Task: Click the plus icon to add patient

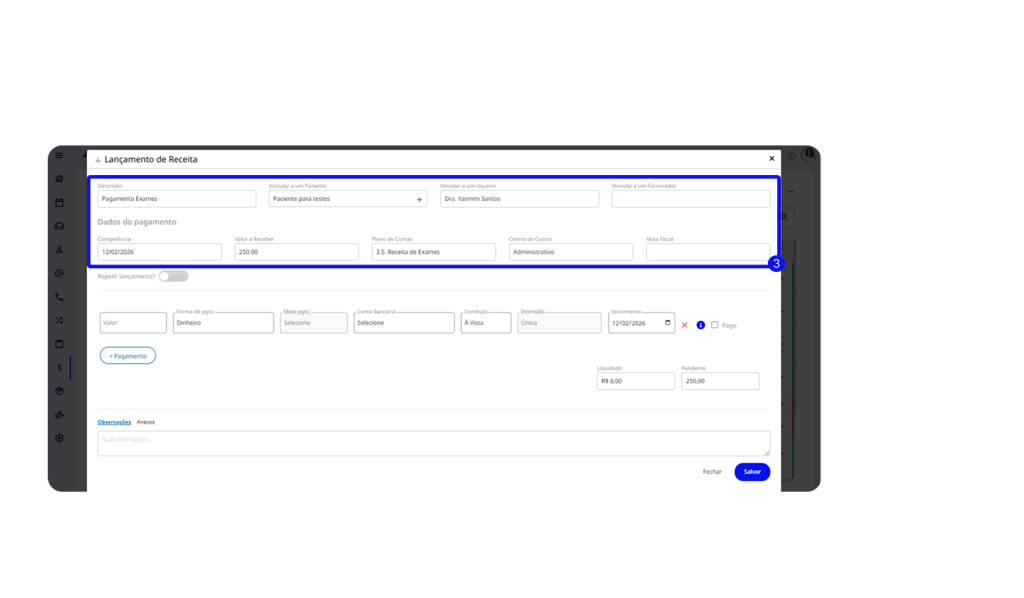Action: point(419,199)
